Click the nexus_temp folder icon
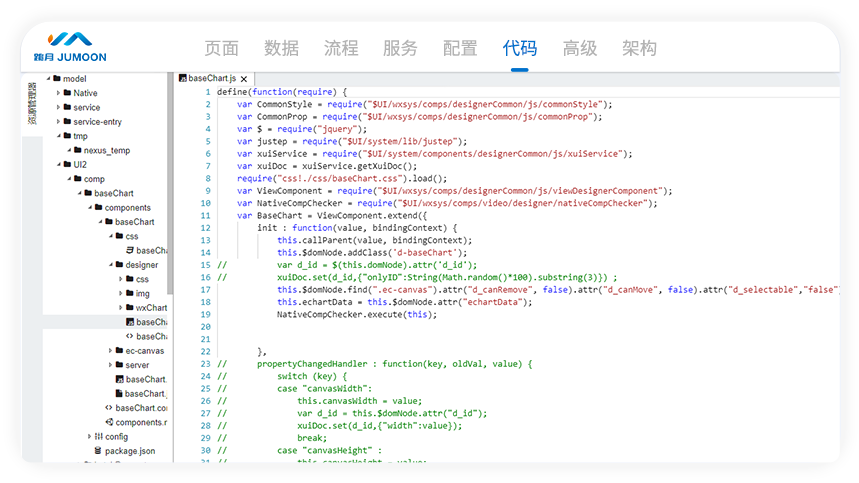 point(78,150)
